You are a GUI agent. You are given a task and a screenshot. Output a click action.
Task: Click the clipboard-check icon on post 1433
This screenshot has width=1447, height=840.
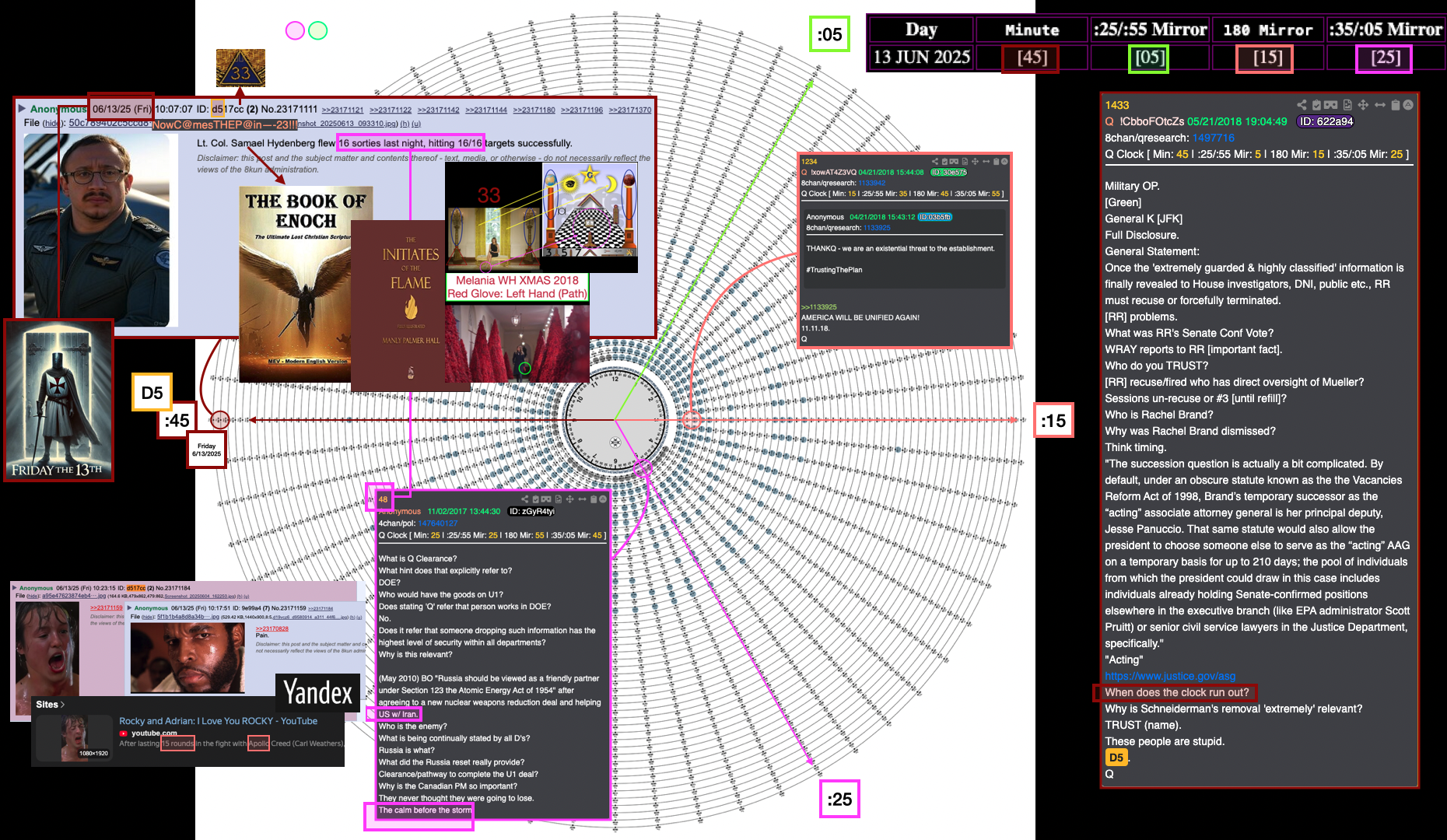click(x=1316, y=105)
